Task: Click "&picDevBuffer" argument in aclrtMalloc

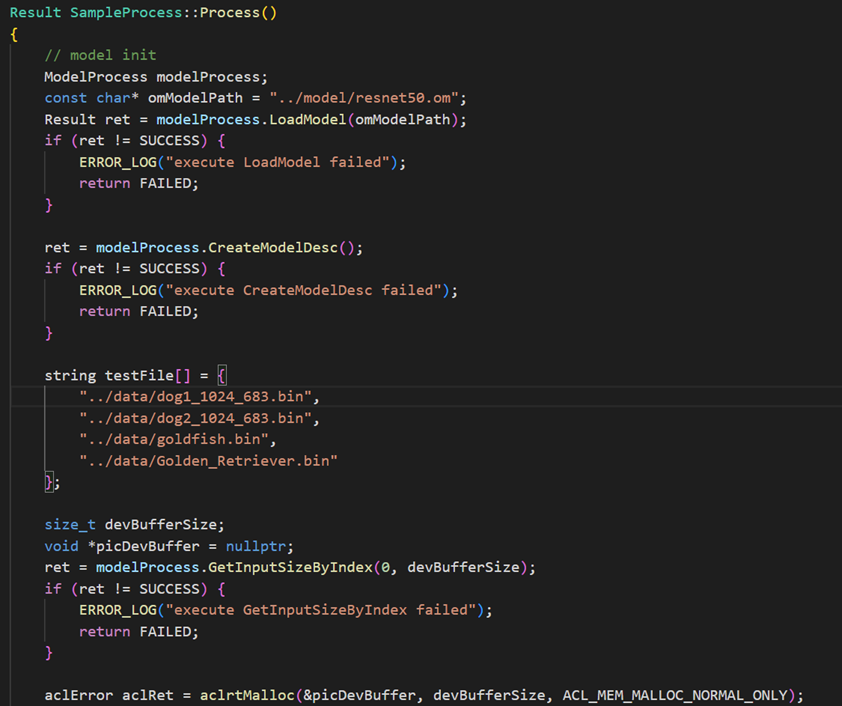Action: click(x=359, y=695)
